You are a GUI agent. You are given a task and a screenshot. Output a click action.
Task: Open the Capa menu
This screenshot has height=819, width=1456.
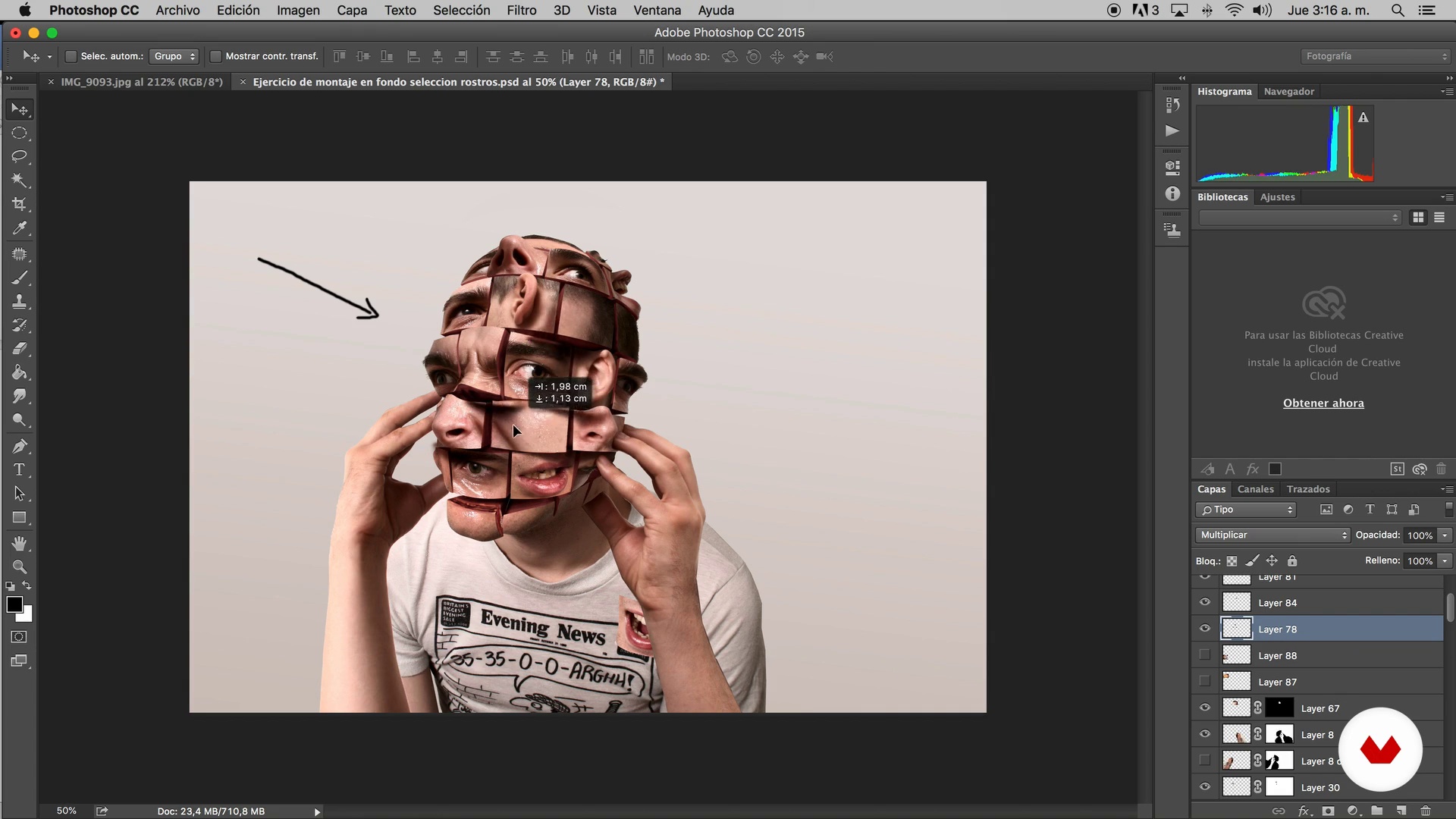(352, 10)
